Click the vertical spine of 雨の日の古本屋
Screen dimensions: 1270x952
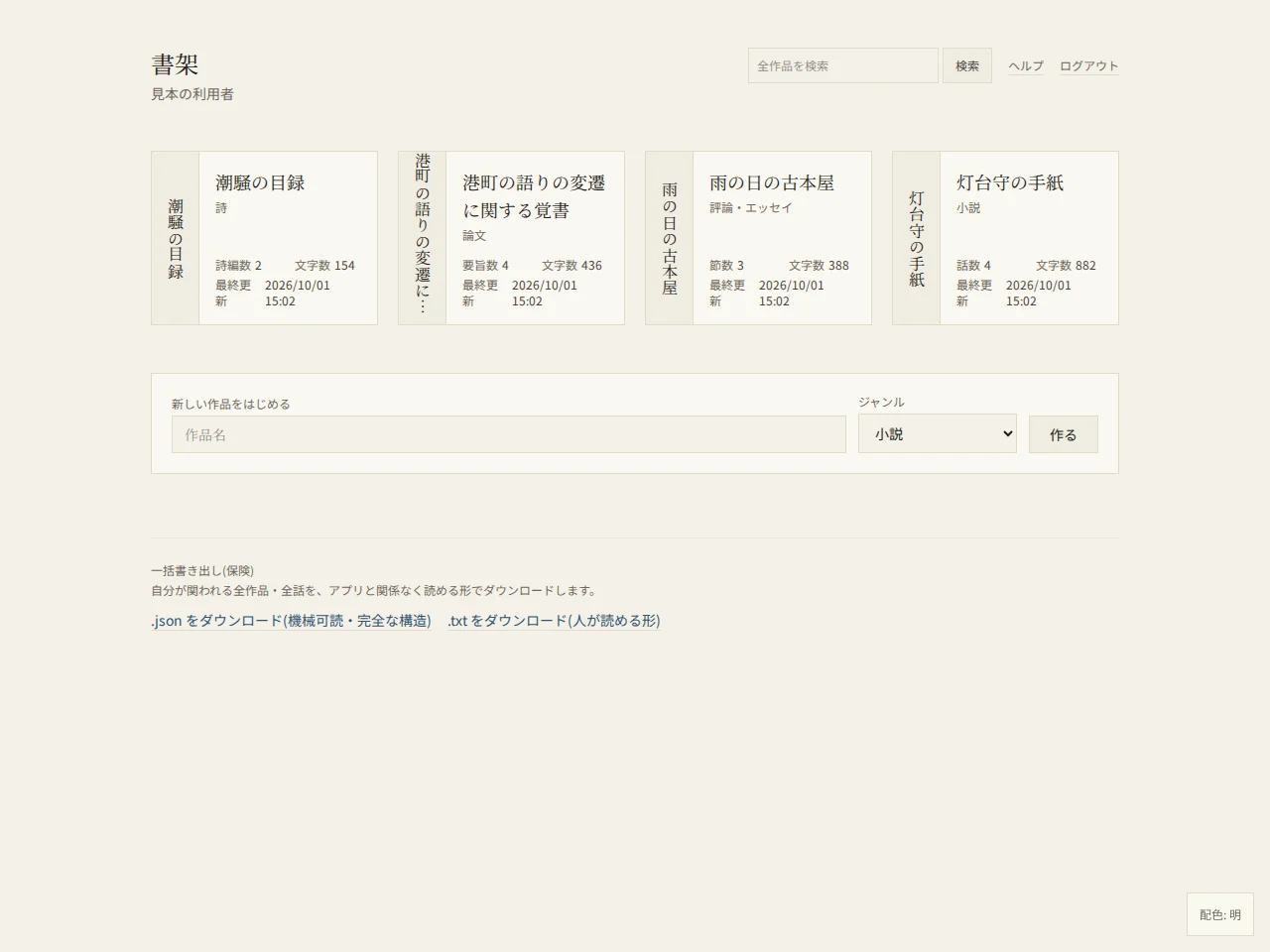[670, 238]
